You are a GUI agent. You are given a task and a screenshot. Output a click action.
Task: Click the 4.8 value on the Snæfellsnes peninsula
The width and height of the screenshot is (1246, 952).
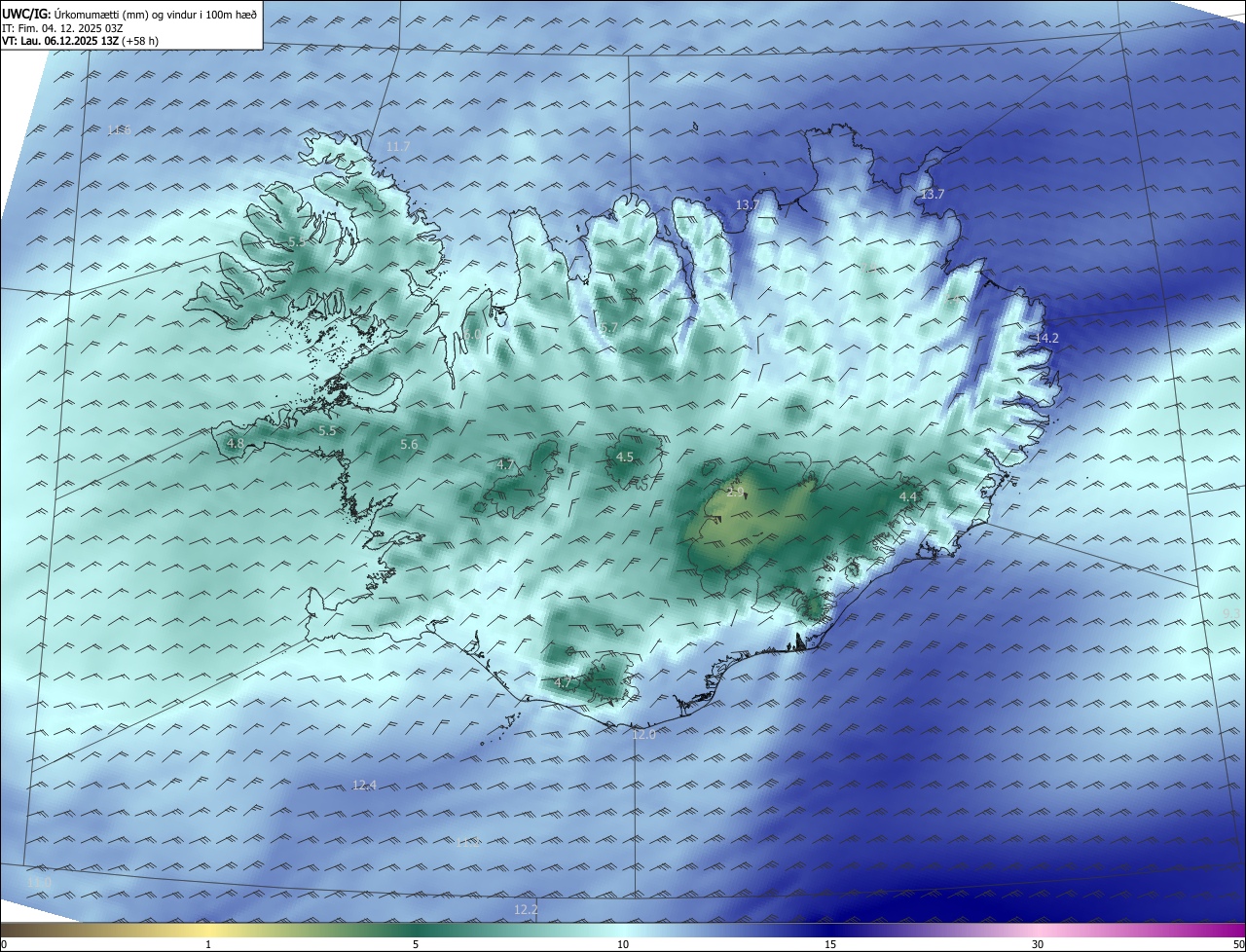point(236,444)
